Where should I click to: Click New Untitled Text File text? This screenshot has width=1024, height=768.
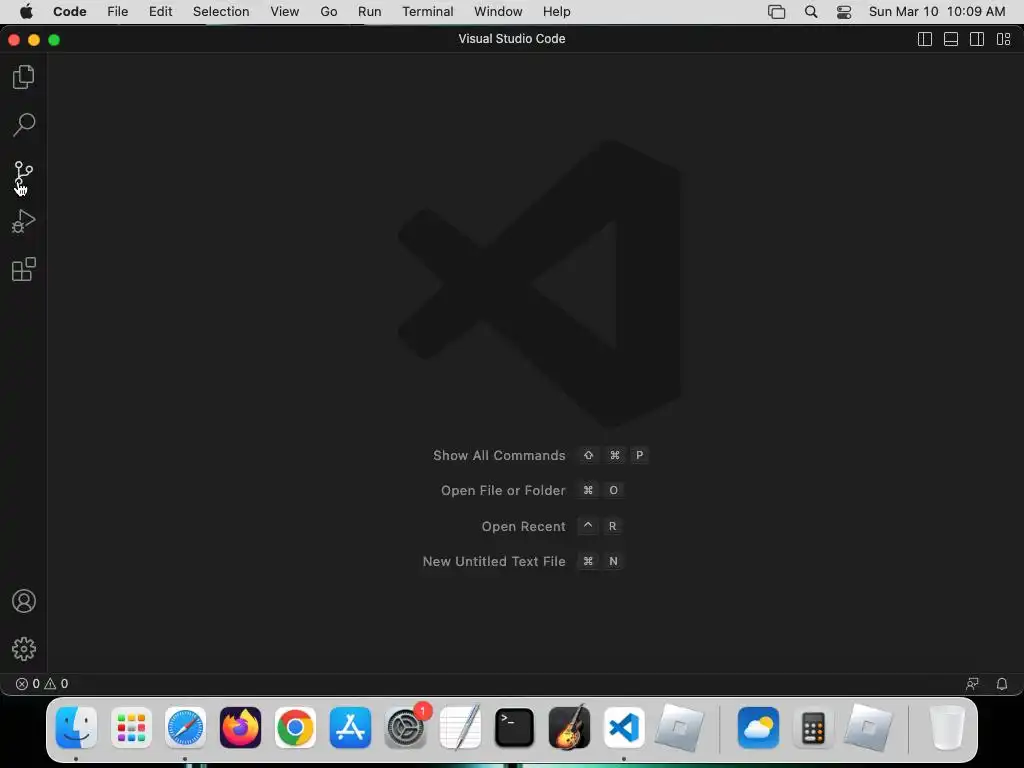click(x=494, y=562)
